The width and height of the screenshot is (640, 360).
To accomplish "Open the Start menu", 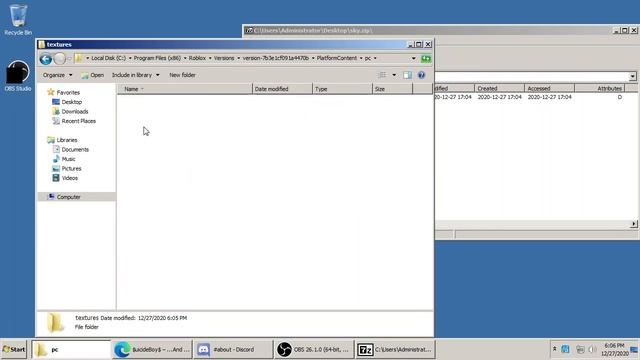I will (x=14, y=349).
